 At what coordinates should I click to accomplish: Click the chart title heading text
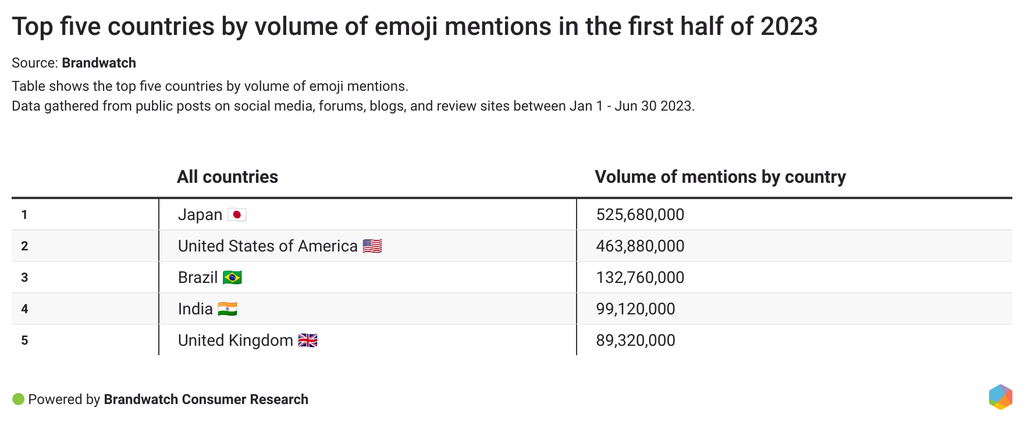[x=414, y=27]
